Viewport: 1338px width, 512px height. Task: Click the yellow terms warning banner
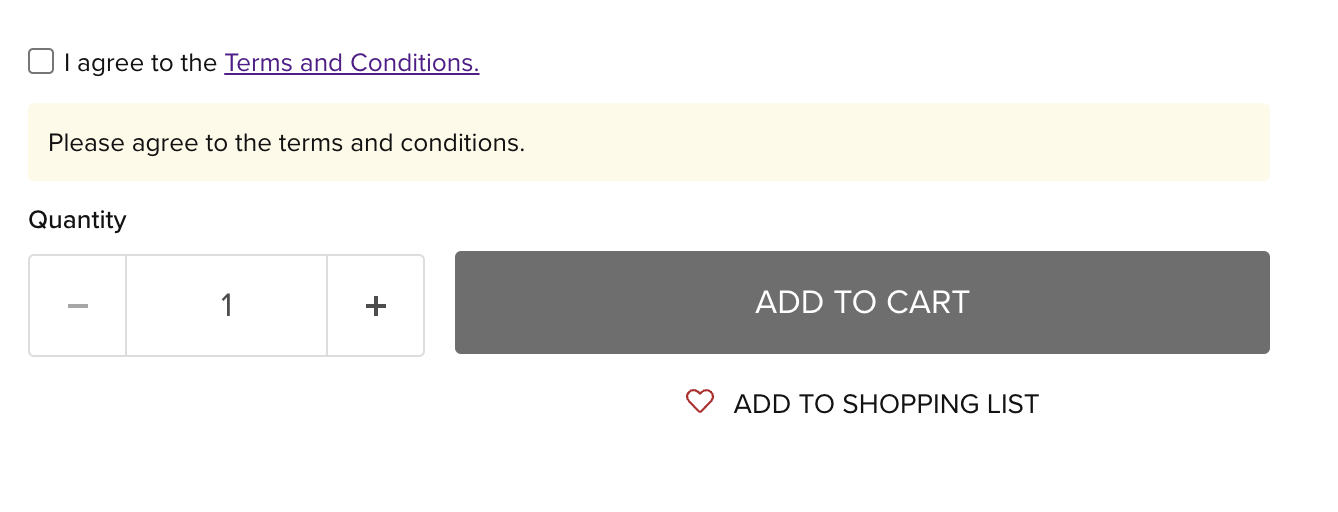coord(648,143)
